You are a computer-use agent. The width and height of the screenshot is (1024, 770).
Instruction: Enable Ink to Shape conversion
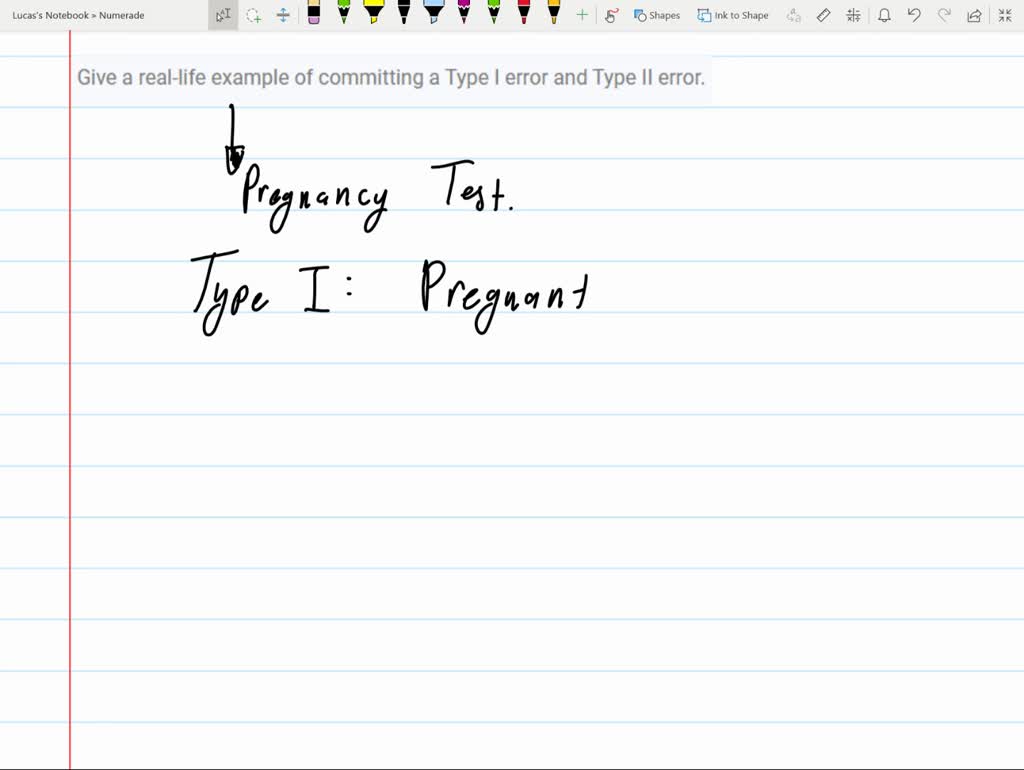click(733, 15)
